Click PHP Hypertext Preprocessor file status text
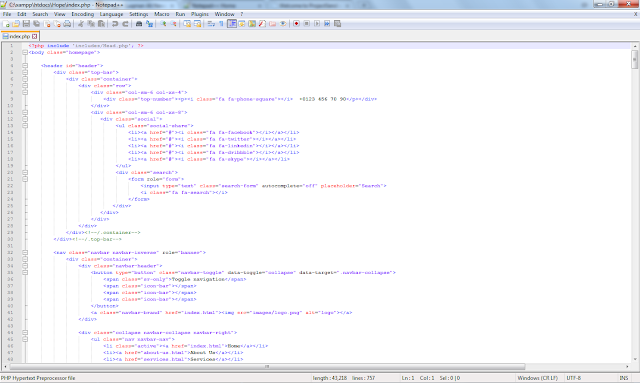This screenshot has height=383, width=640. 38,378
